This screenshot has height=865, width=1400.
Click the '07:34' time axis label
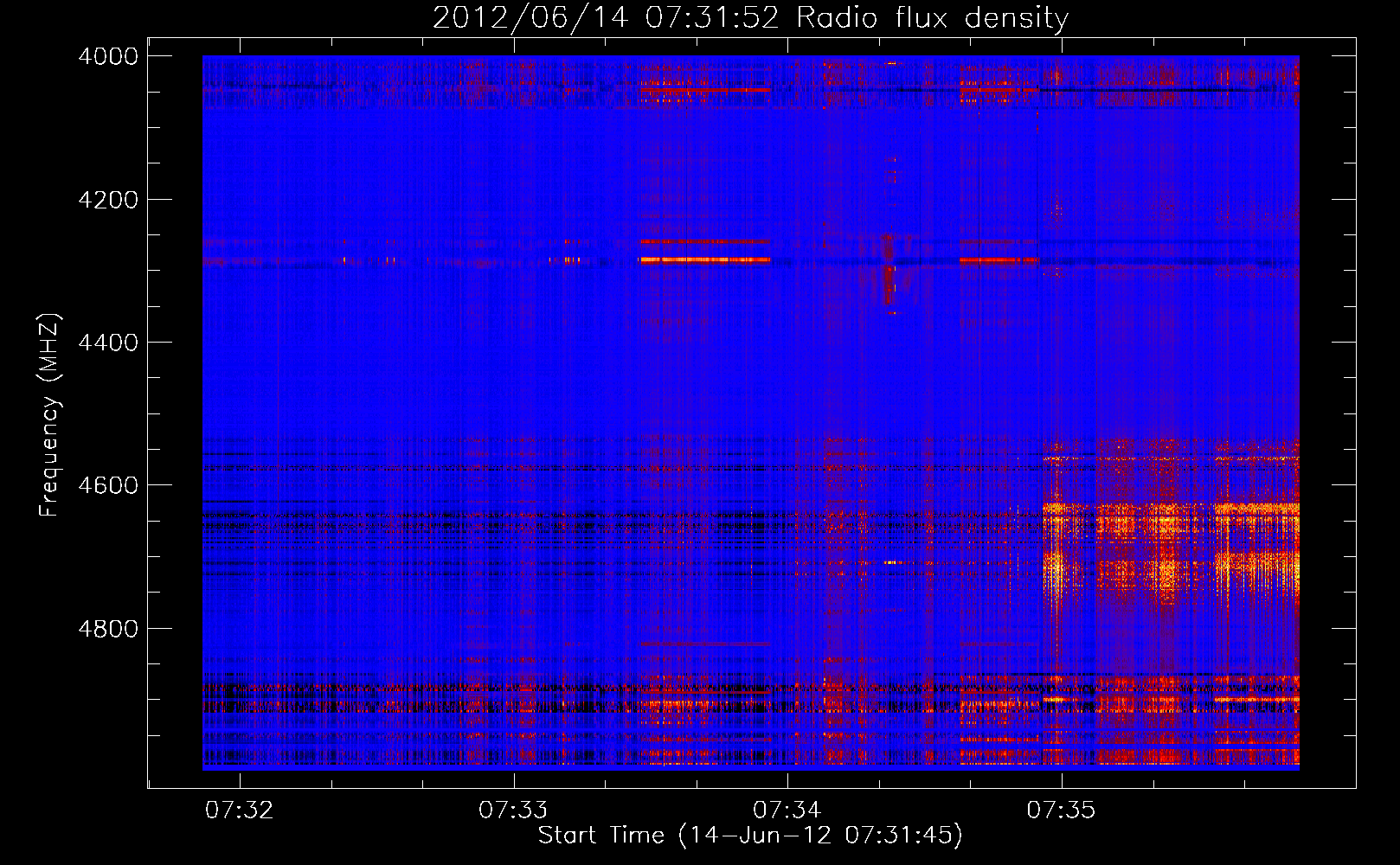(787, 811)
